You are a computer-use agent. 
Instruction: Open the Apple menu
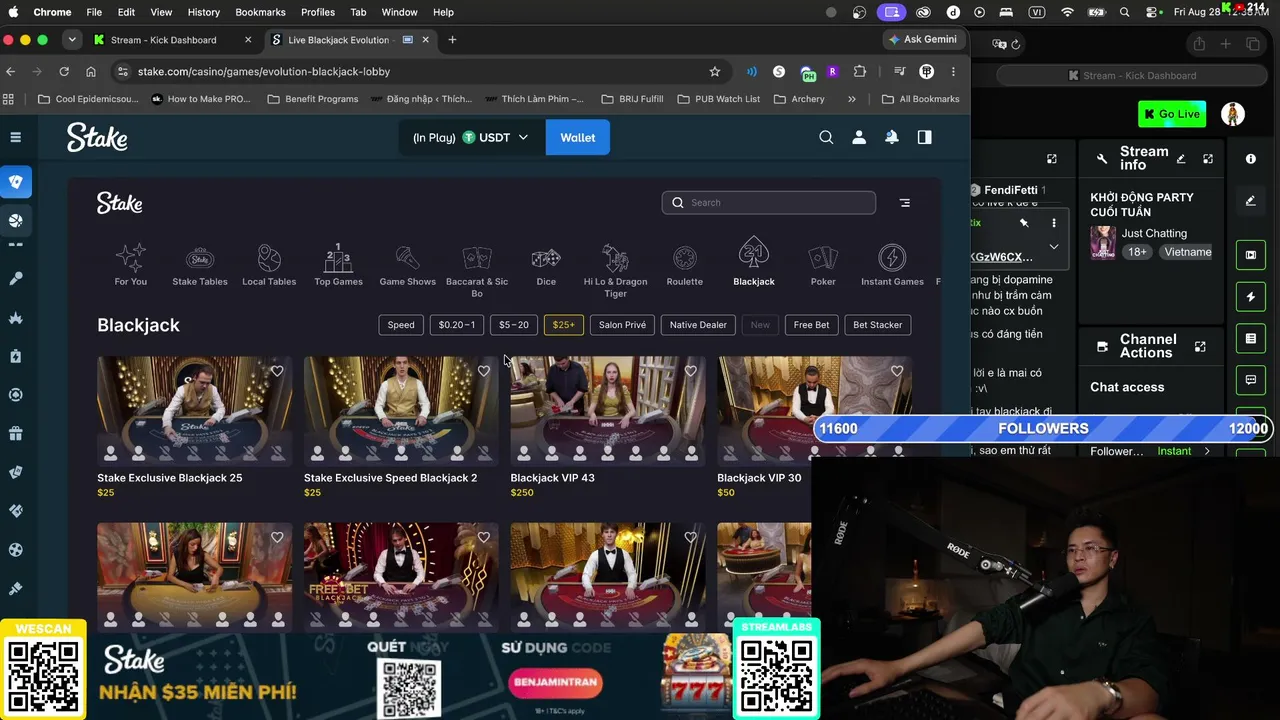coord(13,12)
